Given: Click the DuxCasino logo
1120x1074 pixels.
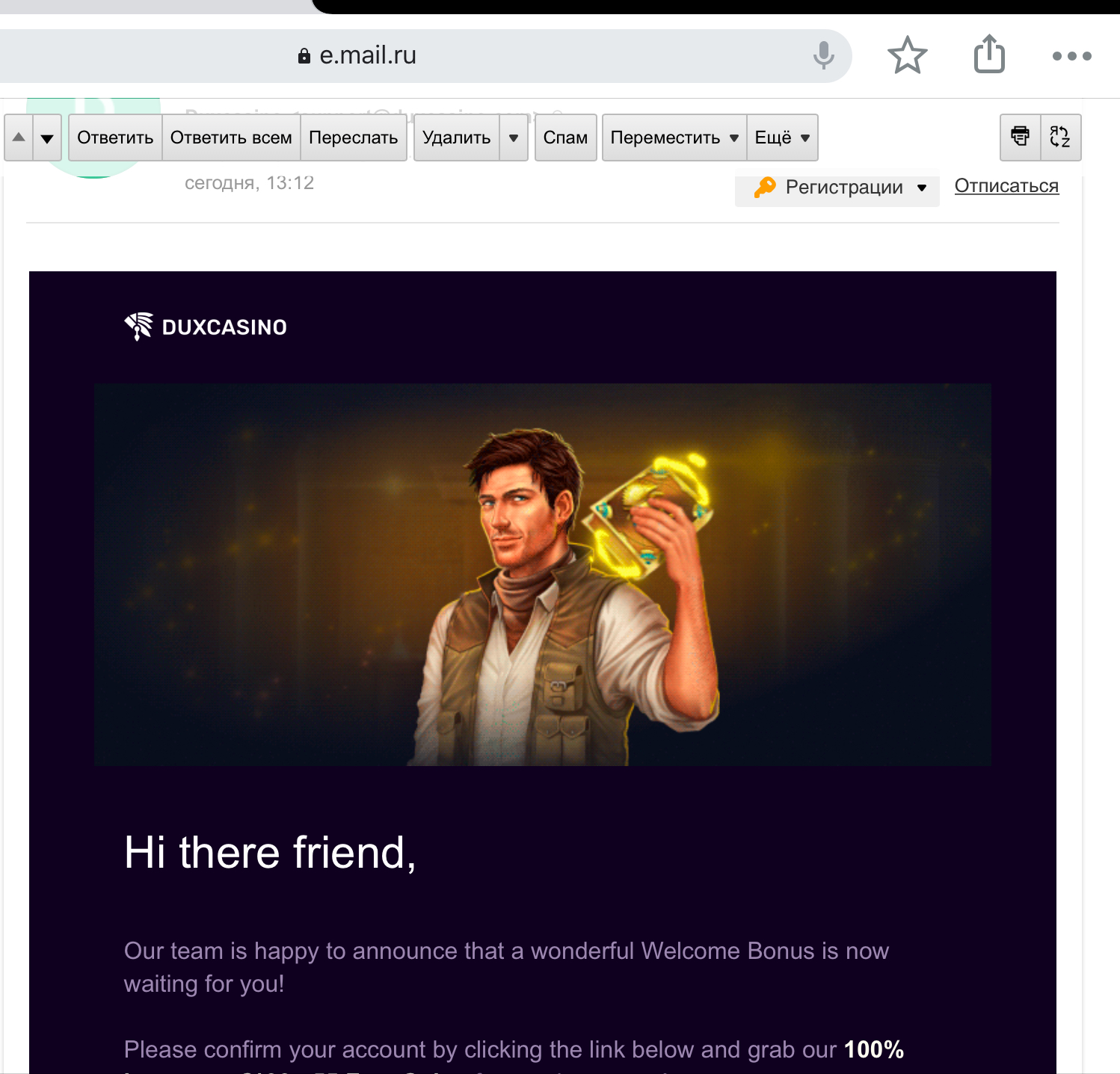Looking at the screenshot, I should click(206, 327).
